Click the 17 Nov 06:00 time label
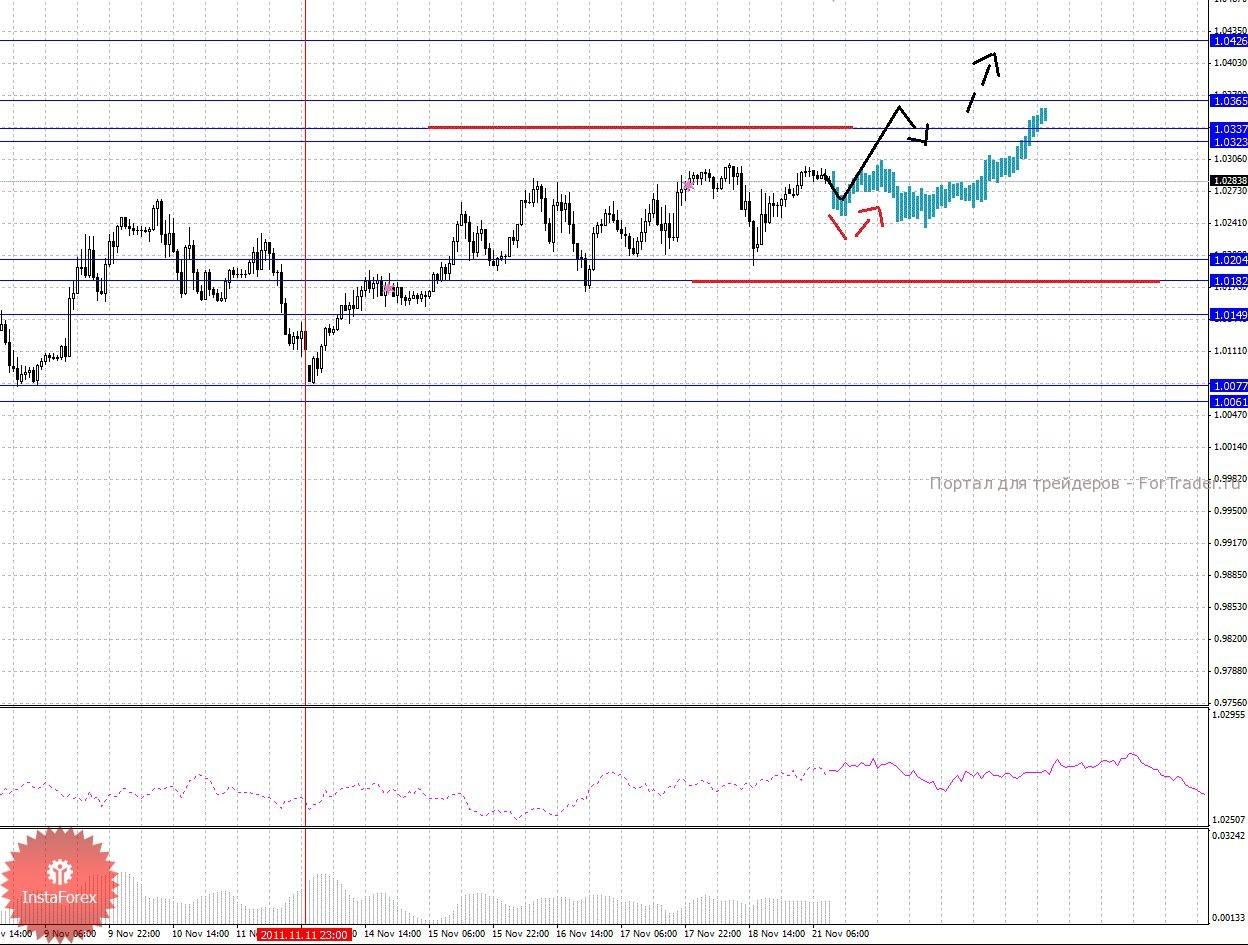The width and height of the screenshot is (1248, 945). click(x=648, y=934)
